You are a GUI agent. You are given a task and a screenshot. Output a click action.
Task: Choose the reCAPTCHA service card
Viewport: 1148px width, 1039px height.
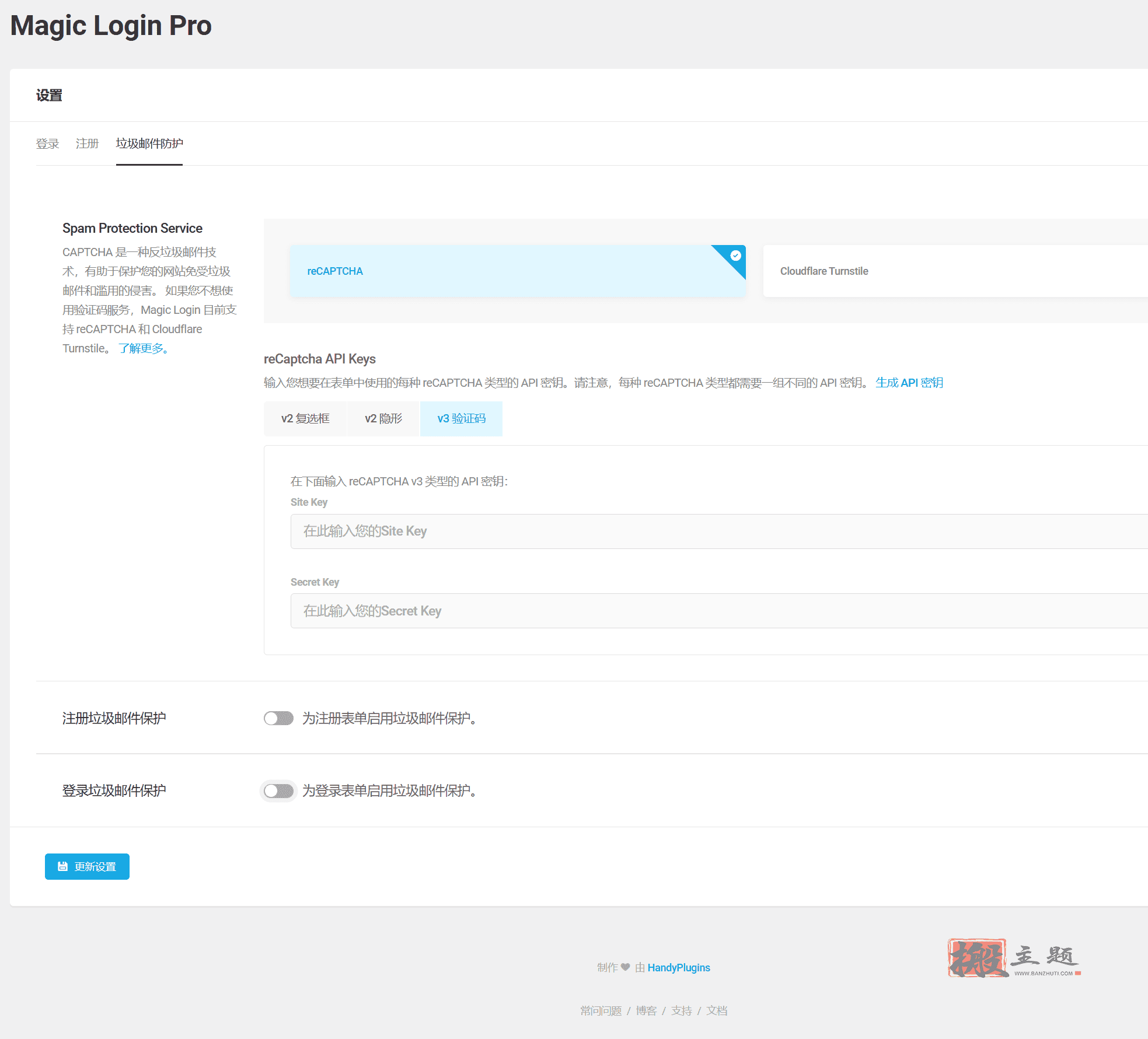click(x=518, y=271)
